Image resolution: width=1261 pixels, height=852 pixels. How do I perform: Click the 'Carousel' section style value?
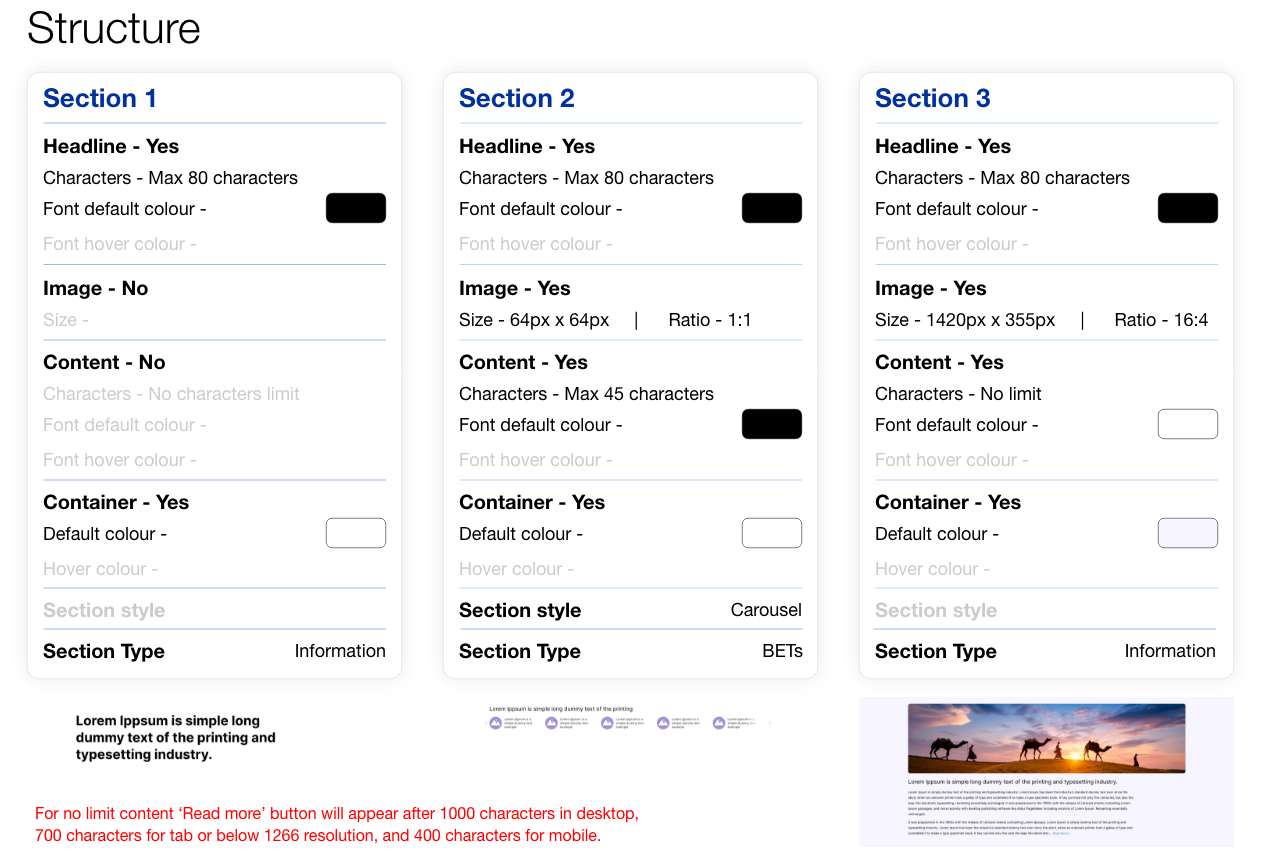(x=766, y=610)
